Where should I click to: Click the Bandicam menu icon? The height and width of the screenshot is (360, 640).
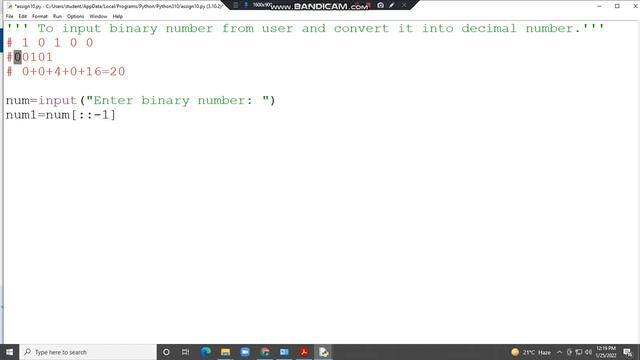pyautogui.click(x=236, y=5)
